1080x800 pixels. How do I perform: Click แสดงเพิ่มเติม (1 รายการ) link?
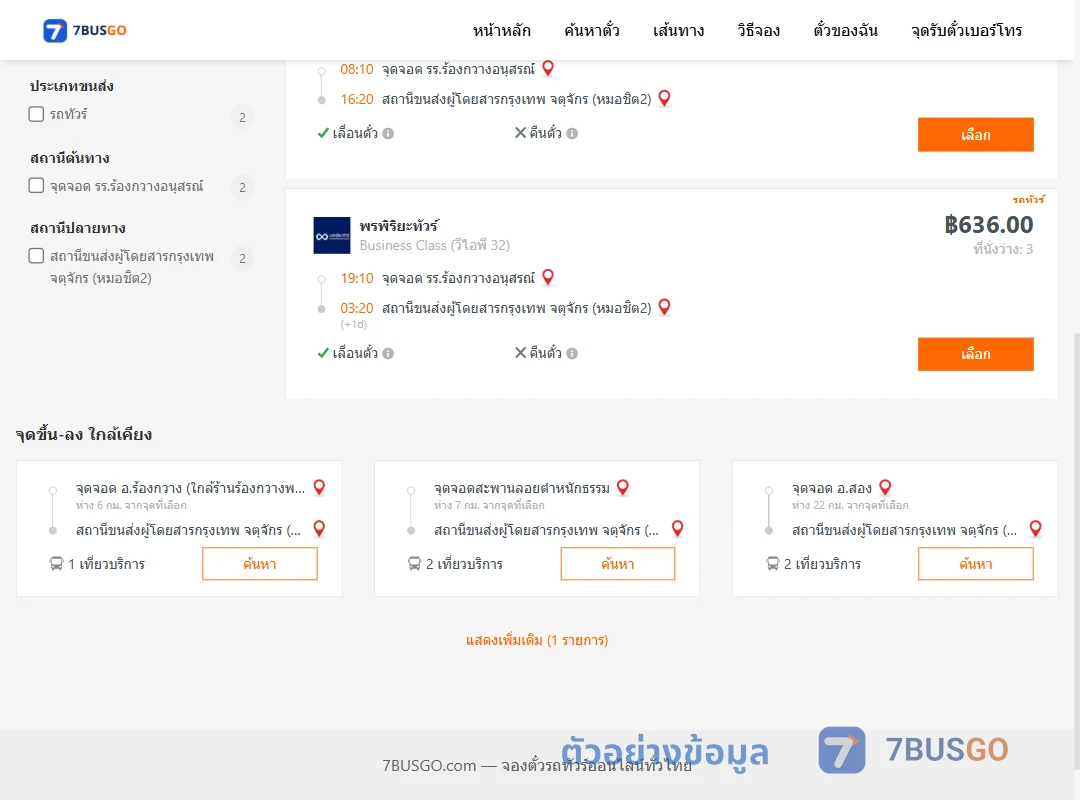coord(537,640)
